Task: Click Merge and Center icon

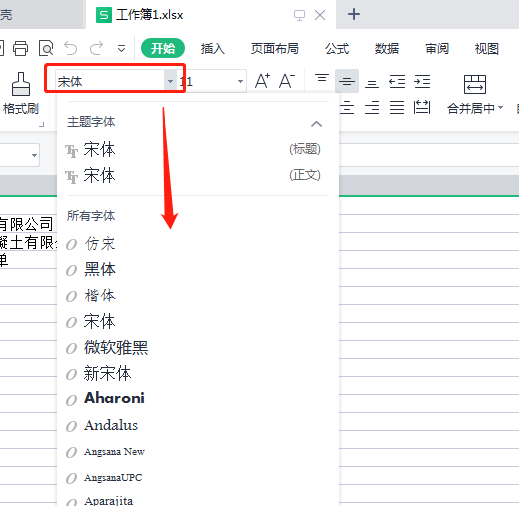Action: point(475,84)
